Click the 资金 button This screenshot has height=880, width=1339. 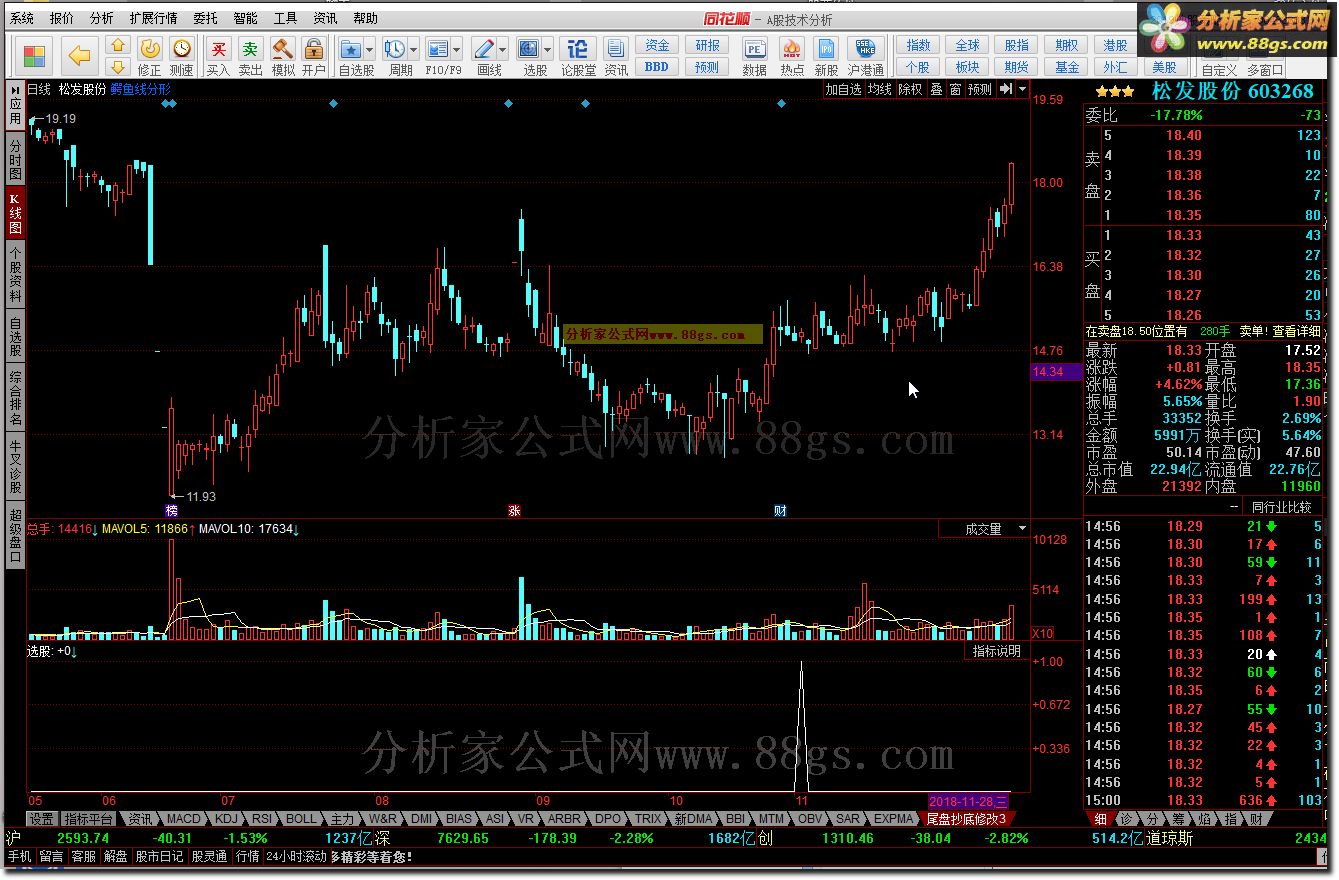pyautogui.click(x=657, y=45)
